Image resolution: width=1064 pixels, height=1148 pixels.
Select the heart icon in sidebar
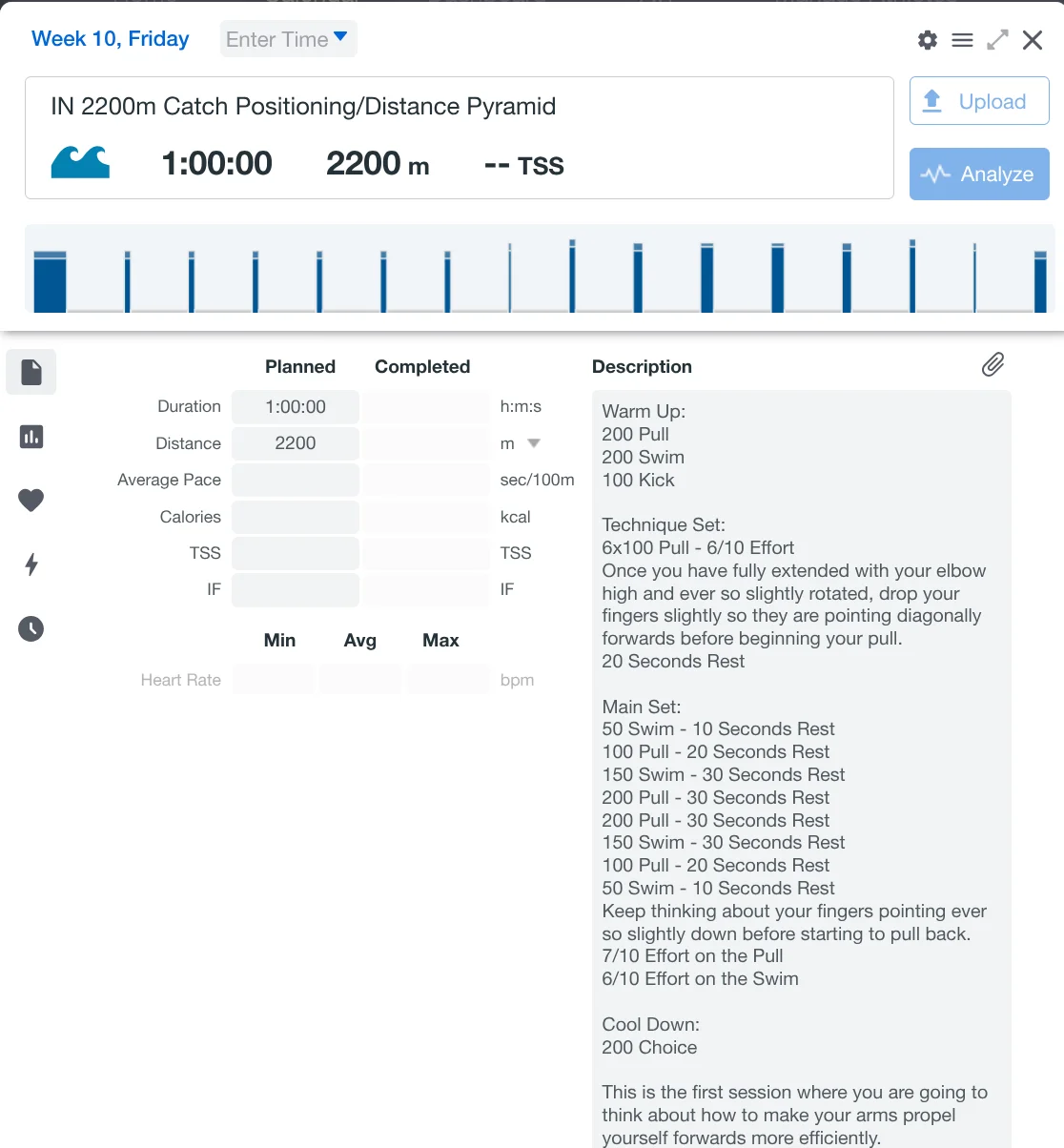[31, 500]
